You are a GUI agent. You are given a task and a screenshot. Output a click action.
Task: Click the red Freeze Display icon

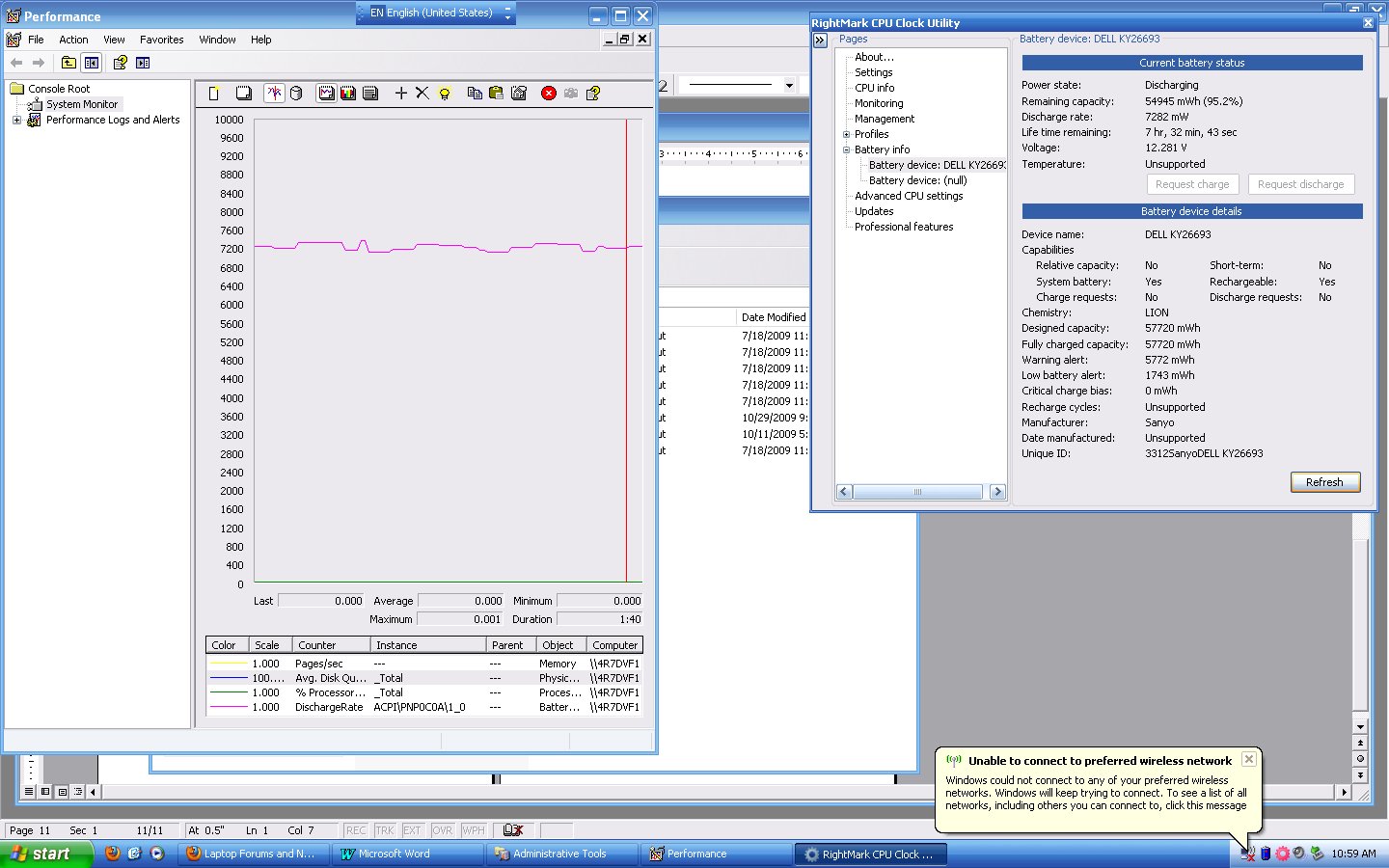click(549, 94)
